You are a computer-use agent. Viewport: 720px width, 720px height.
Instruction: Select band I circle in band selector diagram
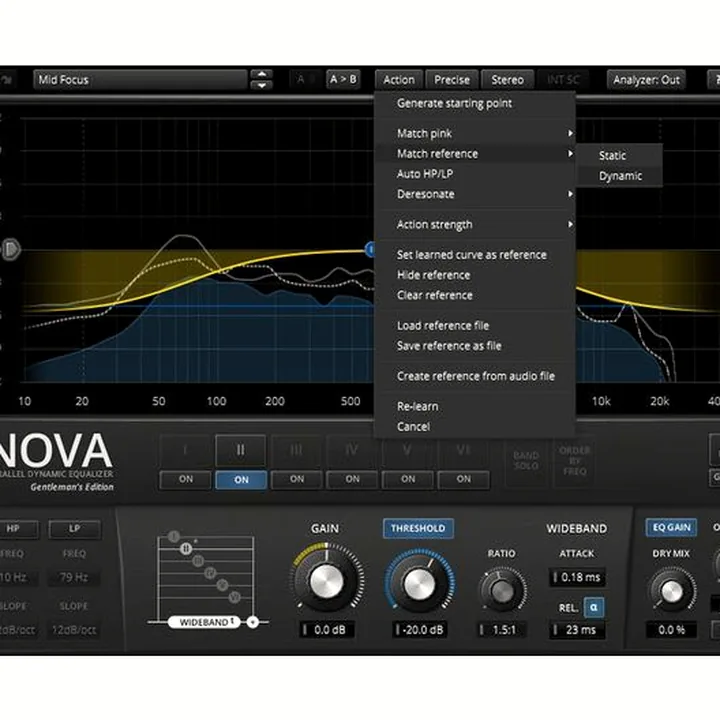pos(174,536)
